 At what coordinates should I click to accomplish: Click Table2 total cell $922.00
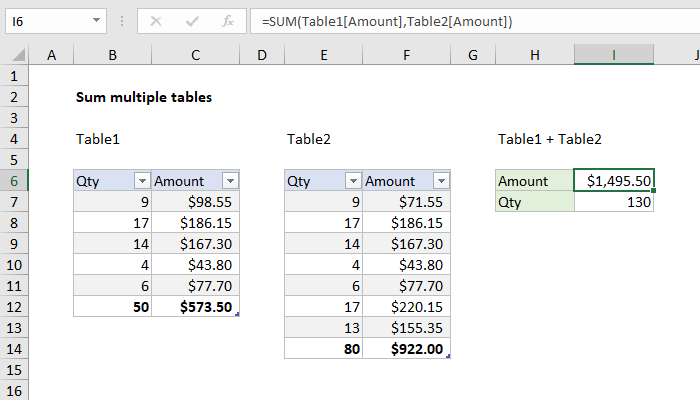407,349
